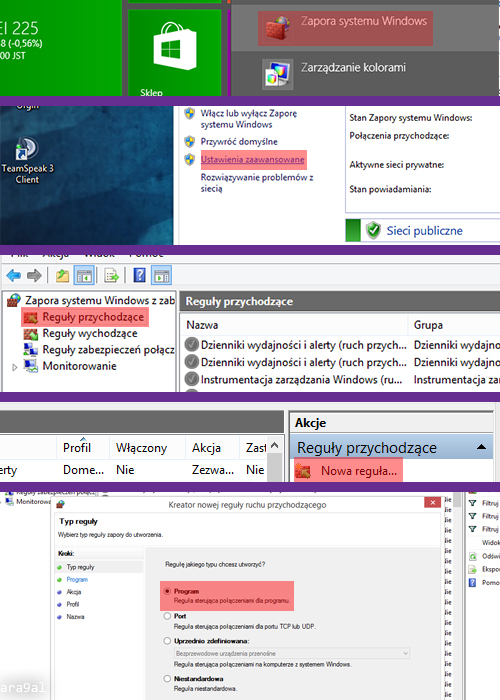Click the export list toolbar icon
Image resolution: width=500 pixels, height=700 pixels.
coord(111,275)
